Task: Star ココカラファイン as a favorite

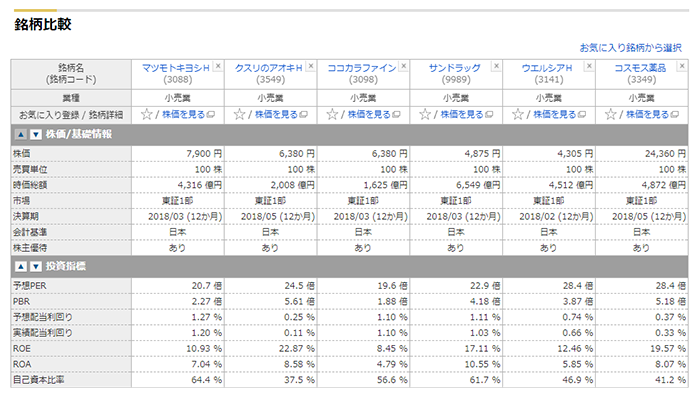Action: [x=332, y=115]
